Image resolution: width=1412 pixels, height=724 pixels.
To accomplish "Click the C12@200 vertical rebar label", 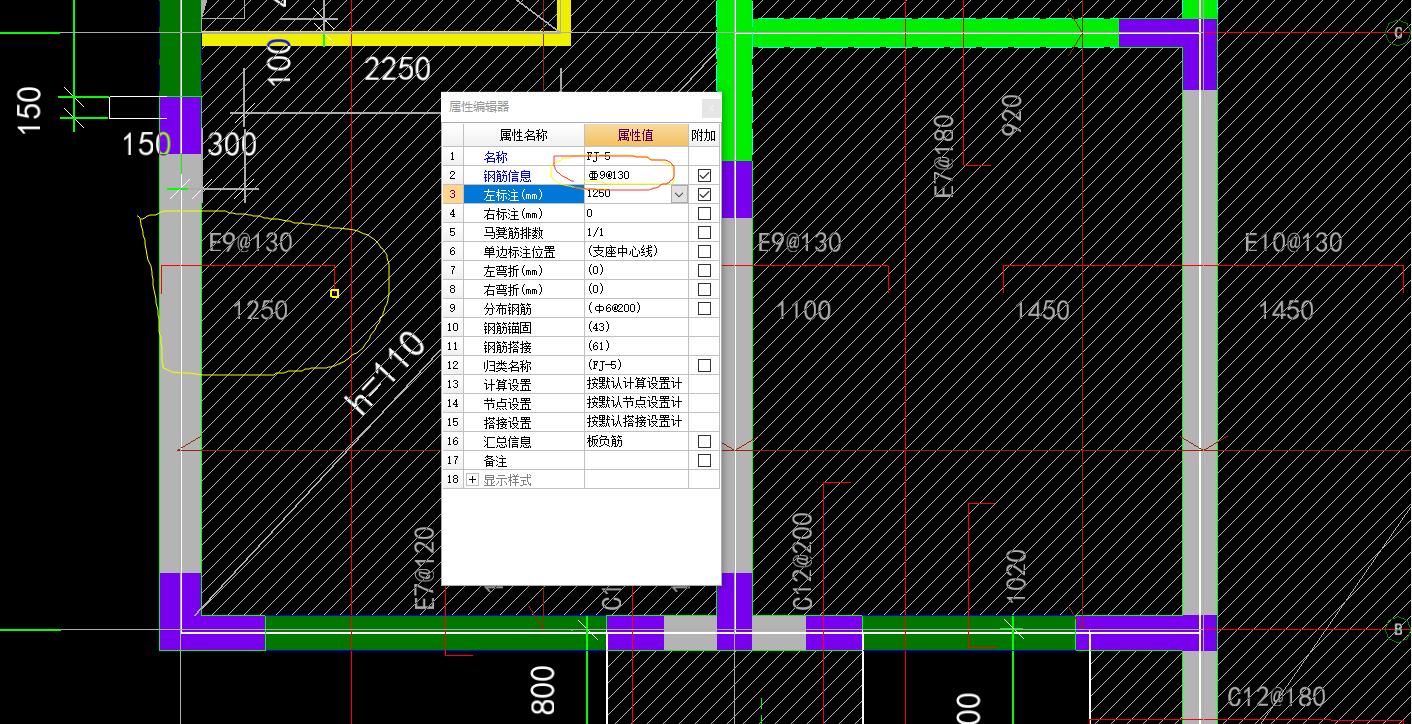I will tap(802, 562).
